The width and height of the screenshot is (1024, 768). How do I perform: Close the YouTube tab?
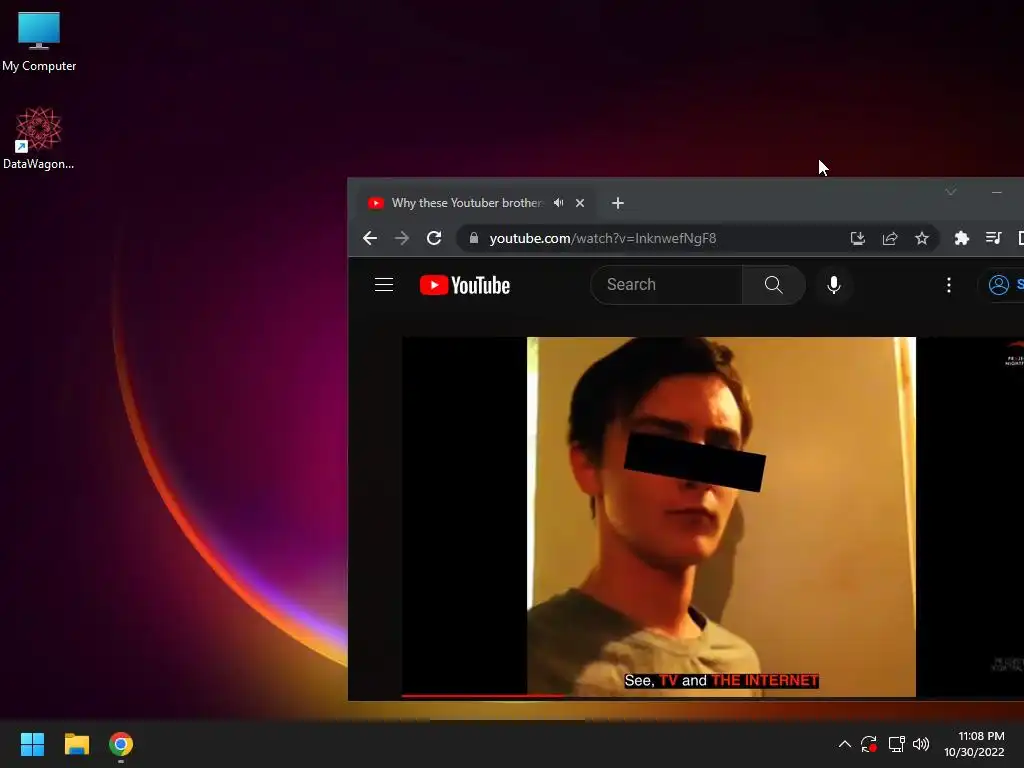[580, 203]
